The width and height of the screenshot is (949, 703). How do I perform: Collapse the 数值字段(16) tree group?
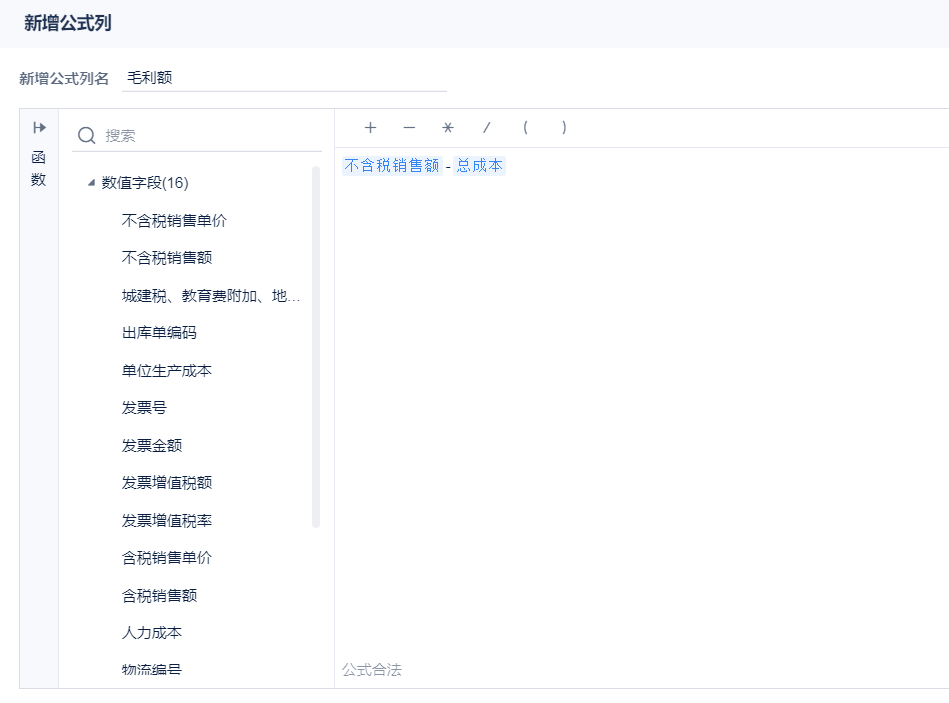click(91, 183)
